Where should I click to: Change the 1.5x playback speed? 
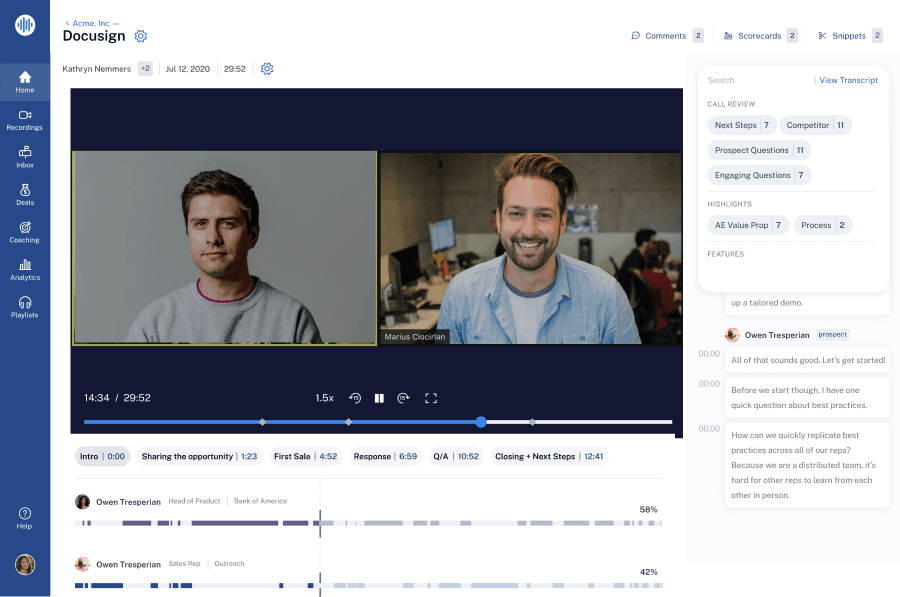(324, 398)
